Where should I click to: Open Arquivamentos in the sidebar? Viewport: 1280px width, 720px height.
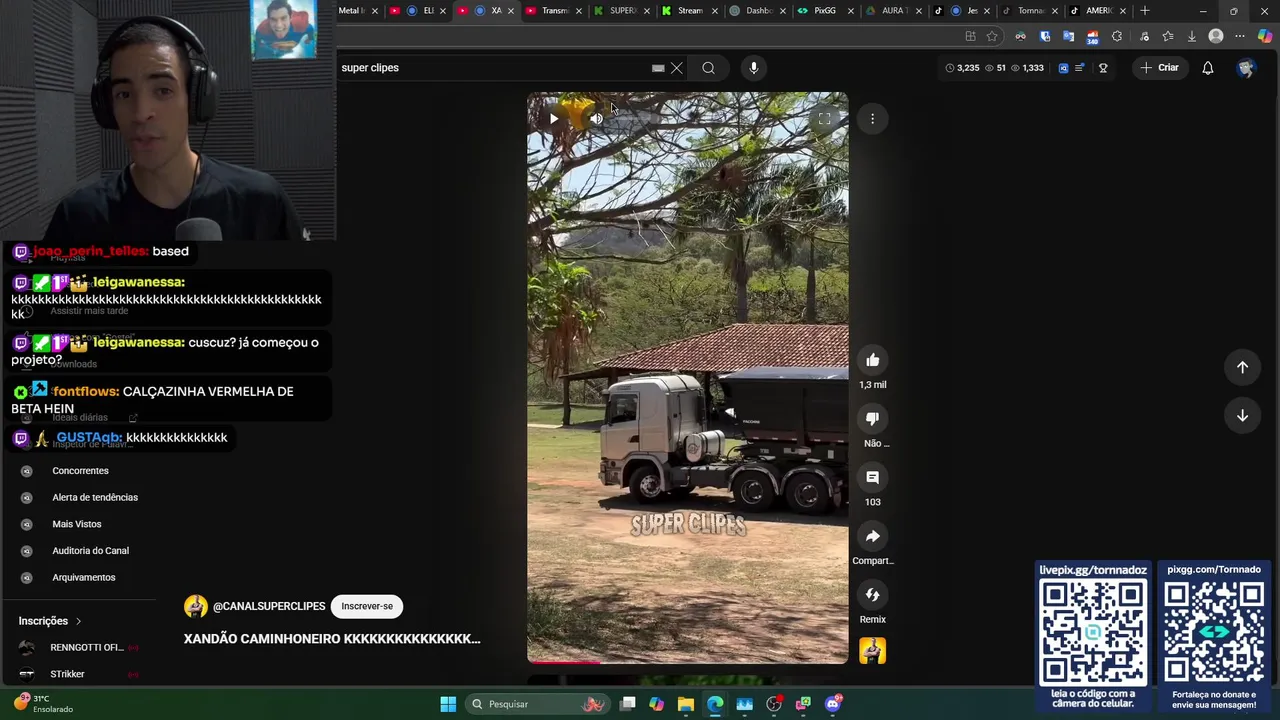(84, 577)
